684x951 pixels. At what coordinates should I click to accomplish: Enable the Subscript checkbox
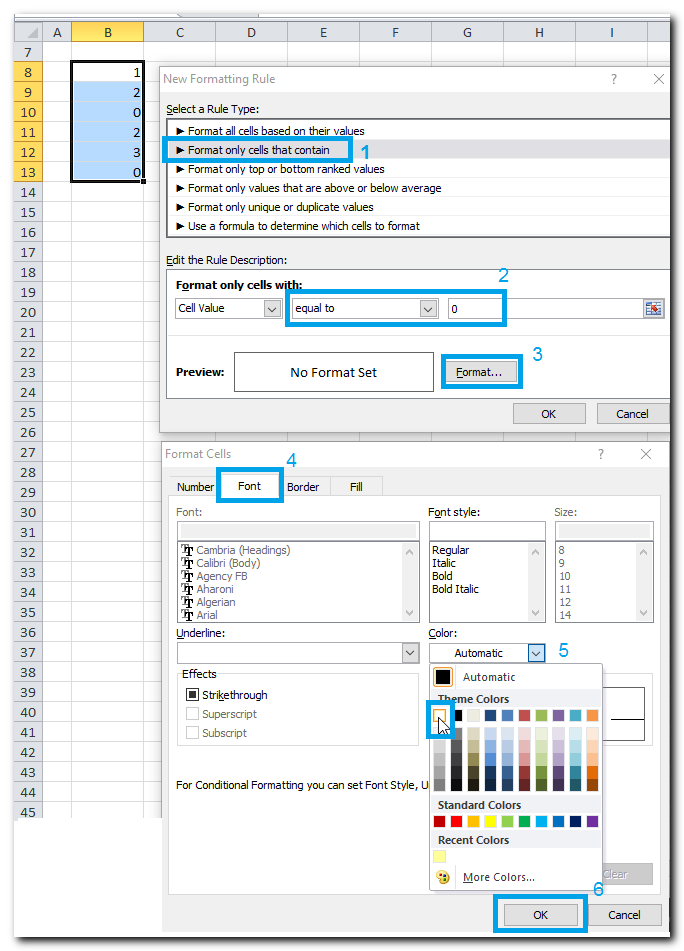[193, 733]
